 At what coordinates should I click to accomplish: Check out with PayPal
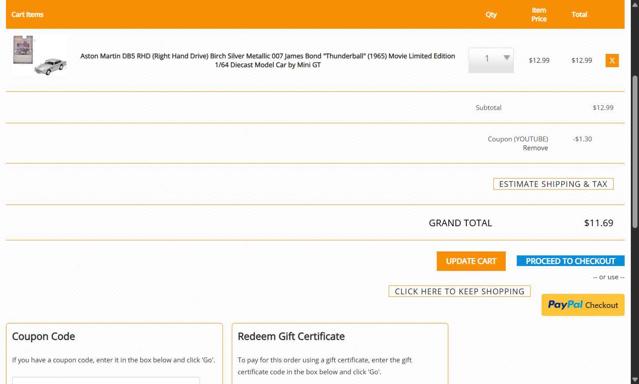pos(582,305)
